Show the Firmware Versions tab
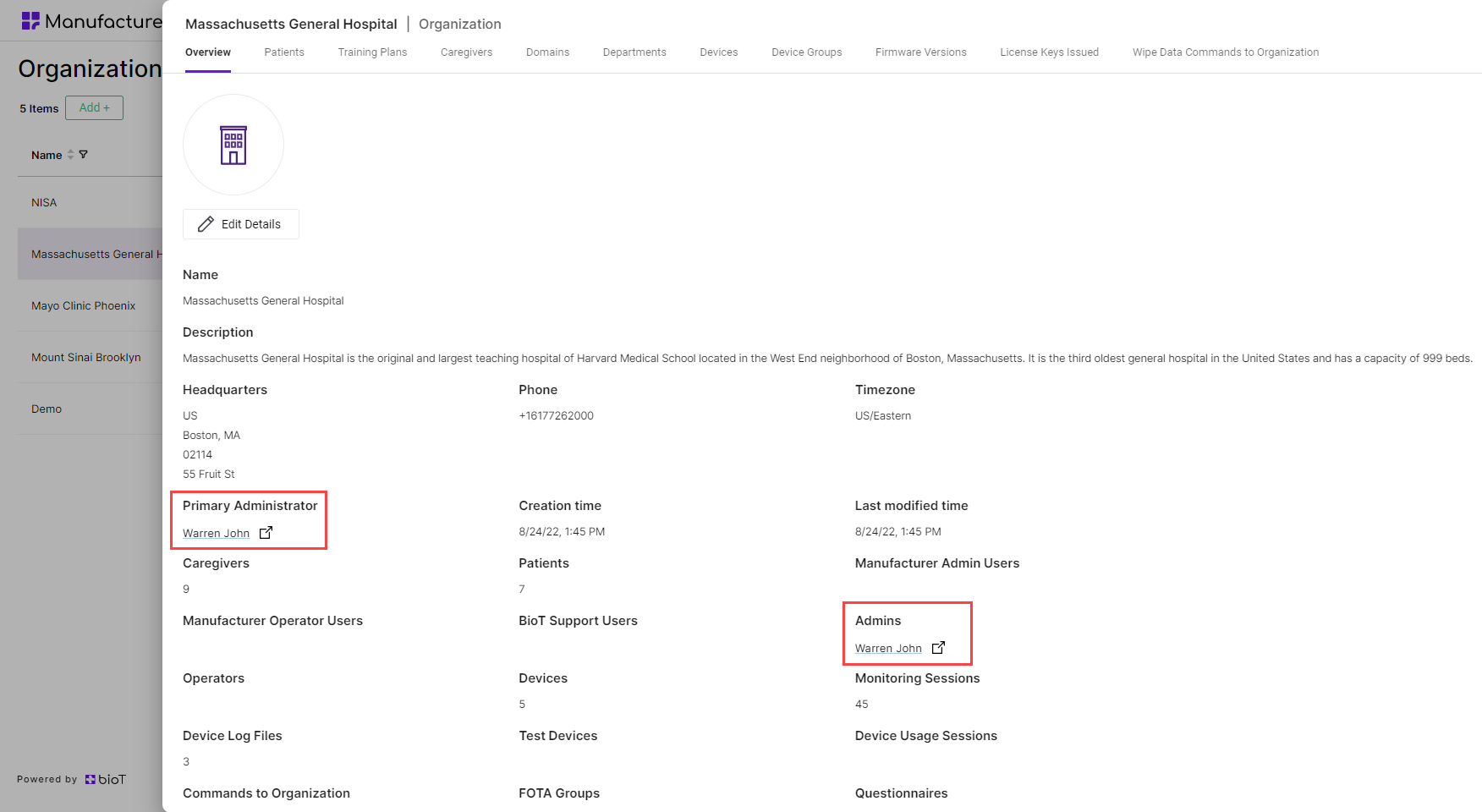The width and height of the screenshot is (1482, 812). pos(921,52)
